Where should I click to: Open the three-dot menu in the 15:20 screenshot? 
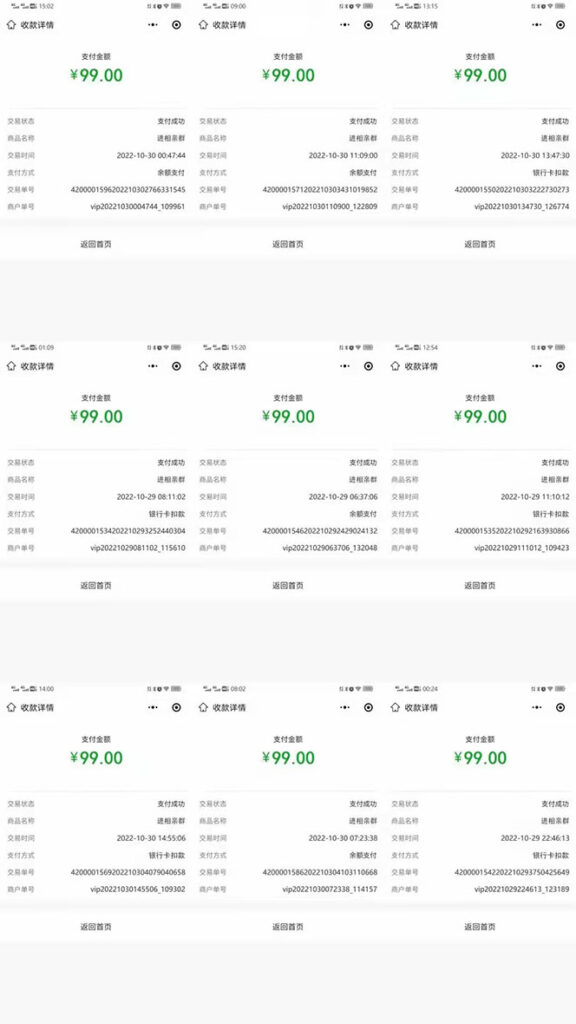[345, 366]
